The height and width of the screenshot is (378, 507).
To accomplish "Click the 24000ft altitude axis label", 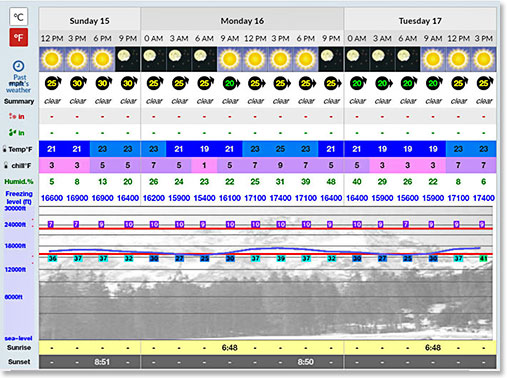I will coord(15,225).
